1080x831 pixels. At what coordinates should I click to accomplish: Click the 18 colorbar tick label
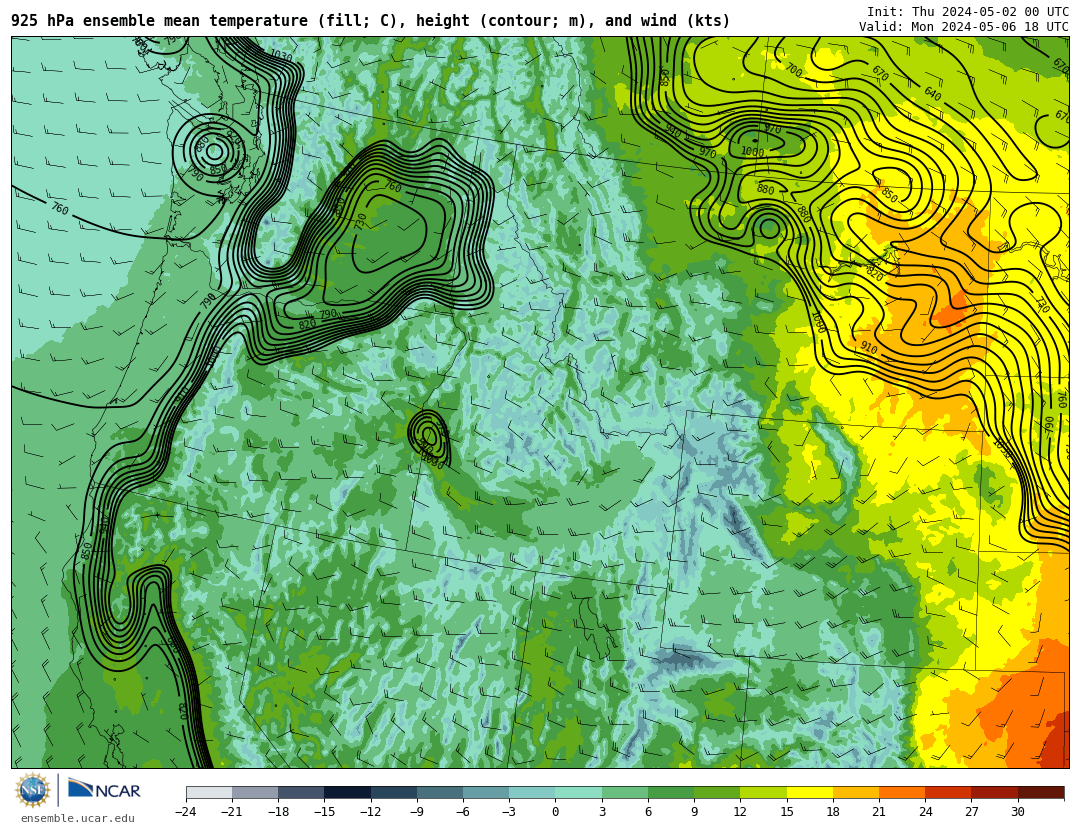click(833, 812)
